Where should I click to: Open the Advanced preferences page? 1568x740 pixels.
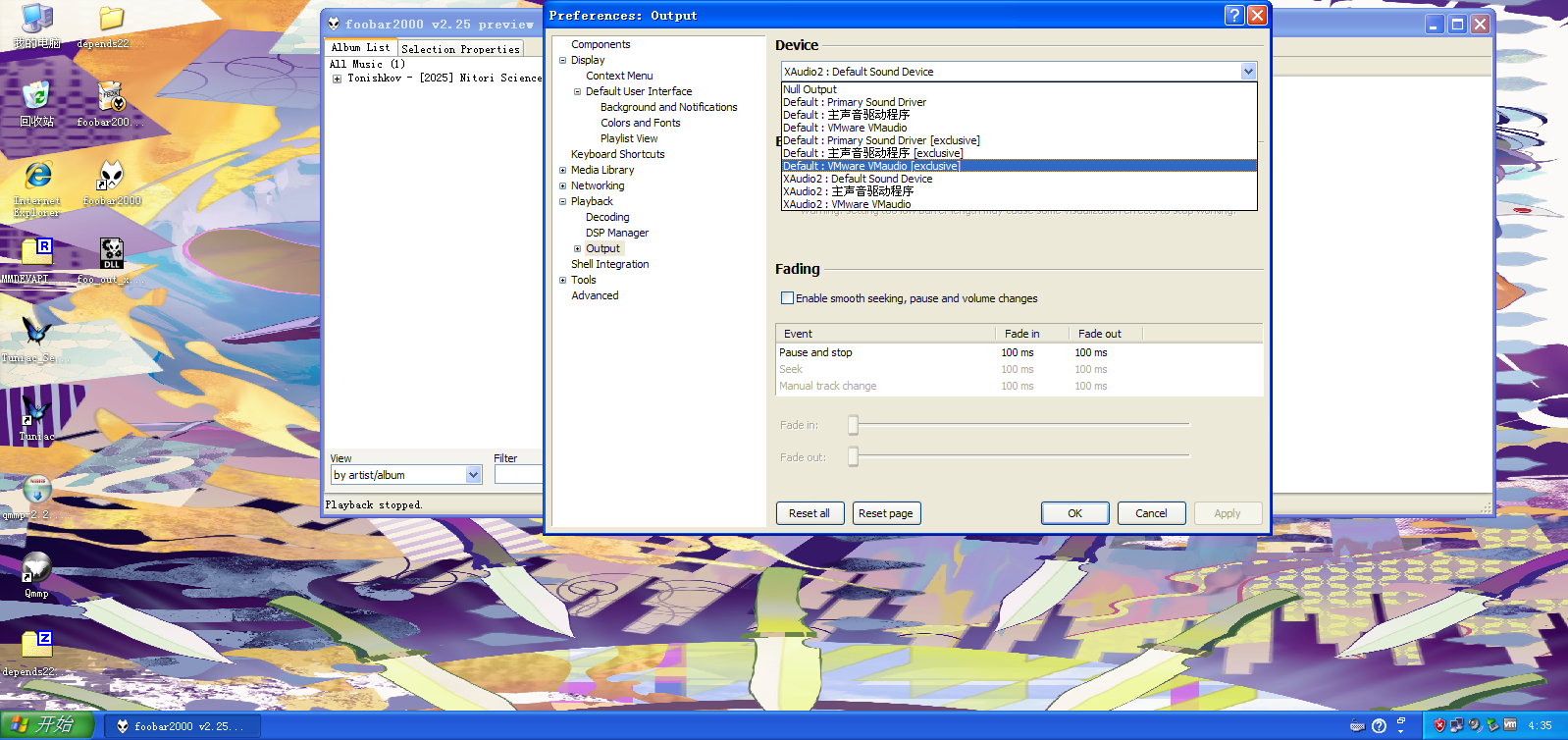[x=595, y=295]
